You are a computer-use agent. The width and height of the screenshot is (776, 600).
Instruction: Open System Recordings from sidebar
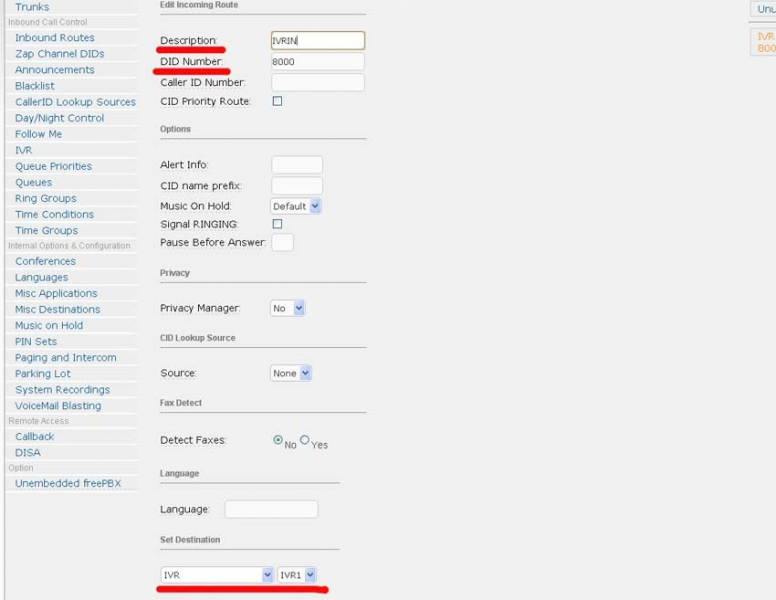[x=62, y=390]
